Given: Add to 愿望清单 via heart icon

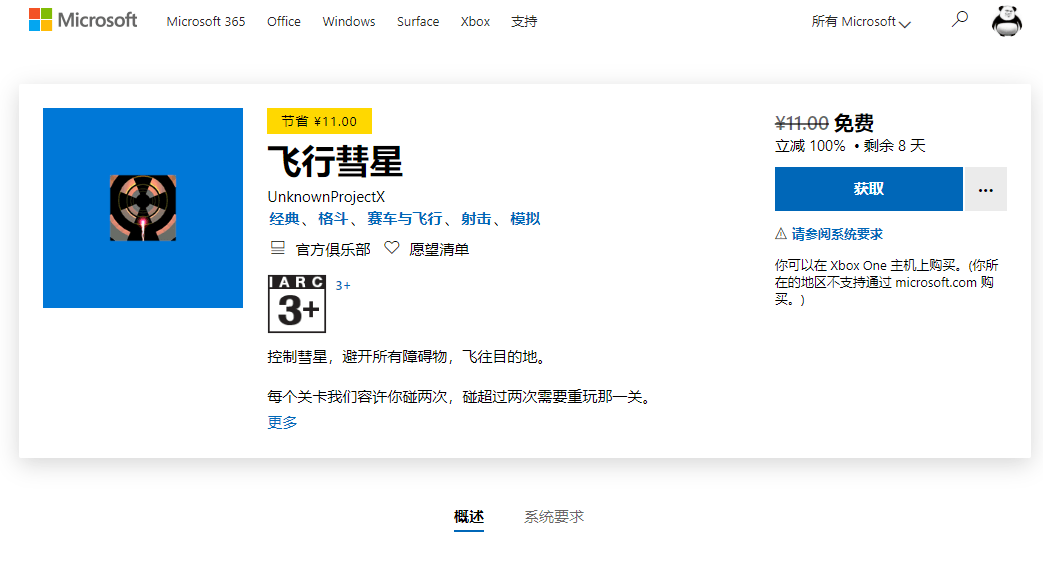Looking at the screenshot, I should click(392, 248).
